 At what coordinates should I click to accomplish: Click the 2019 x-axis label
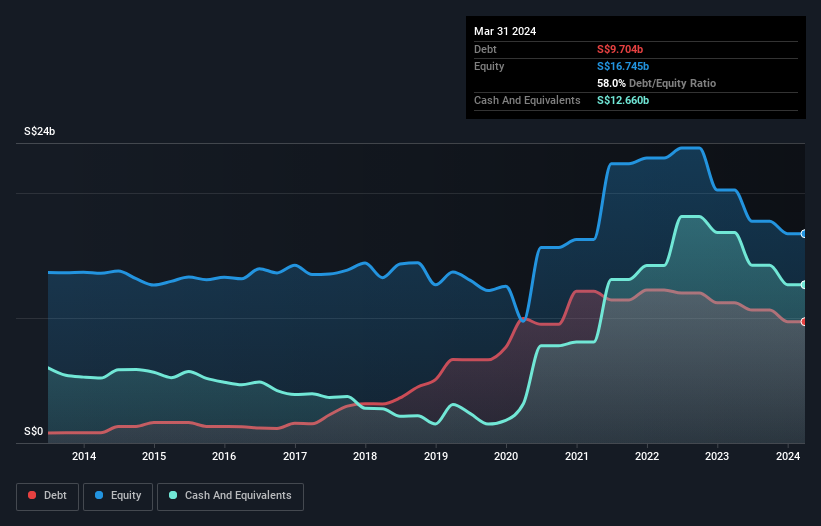(436, 456)
